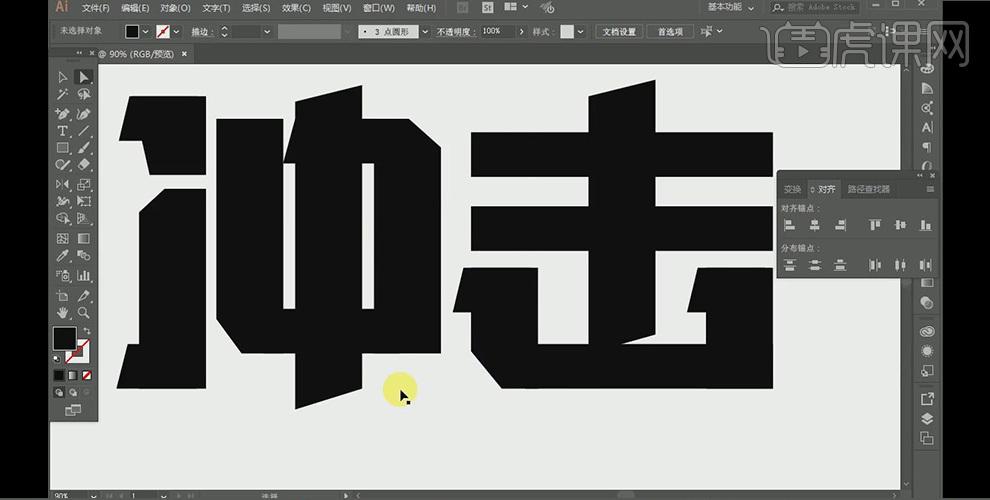The height and width of the screenshot is (500, 990).
Task: Set paint mode to None
Action: (86, 376)
